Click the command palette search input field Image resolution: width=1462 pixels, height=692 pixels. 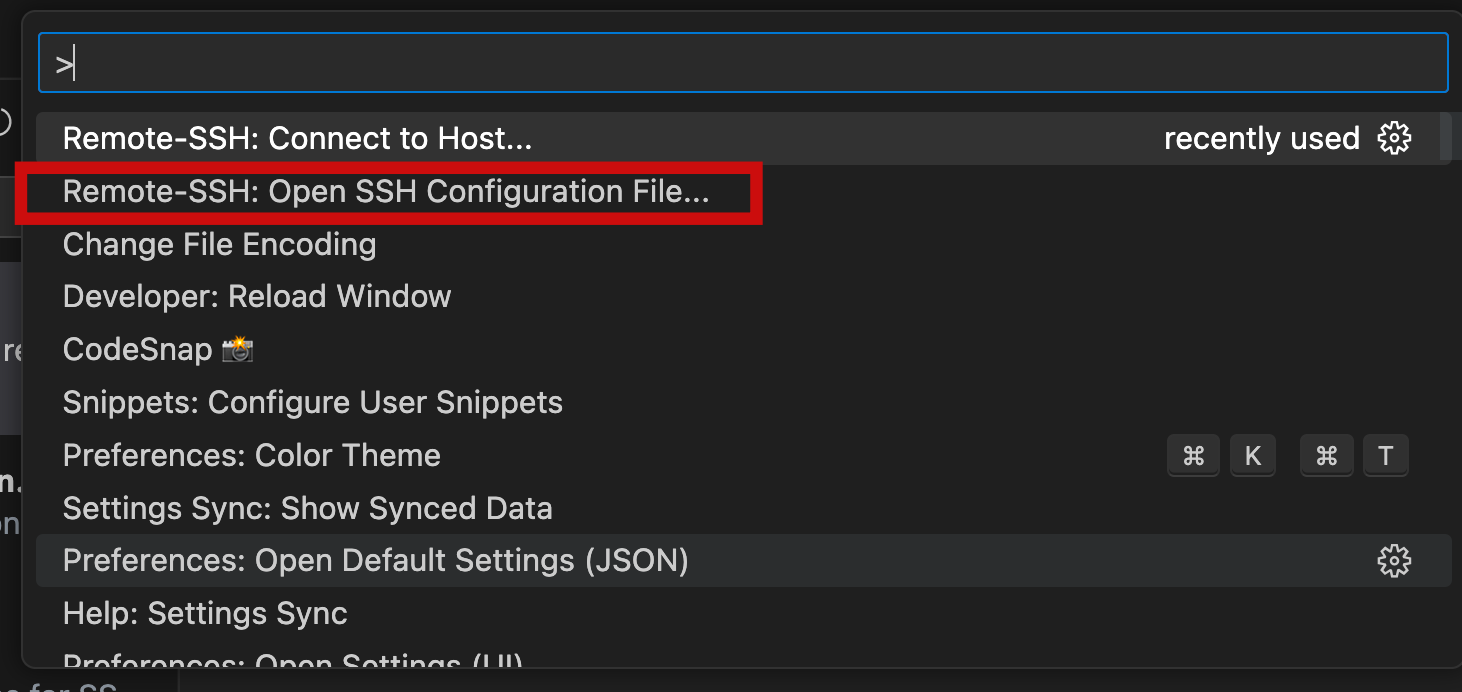tap(743, 63)
